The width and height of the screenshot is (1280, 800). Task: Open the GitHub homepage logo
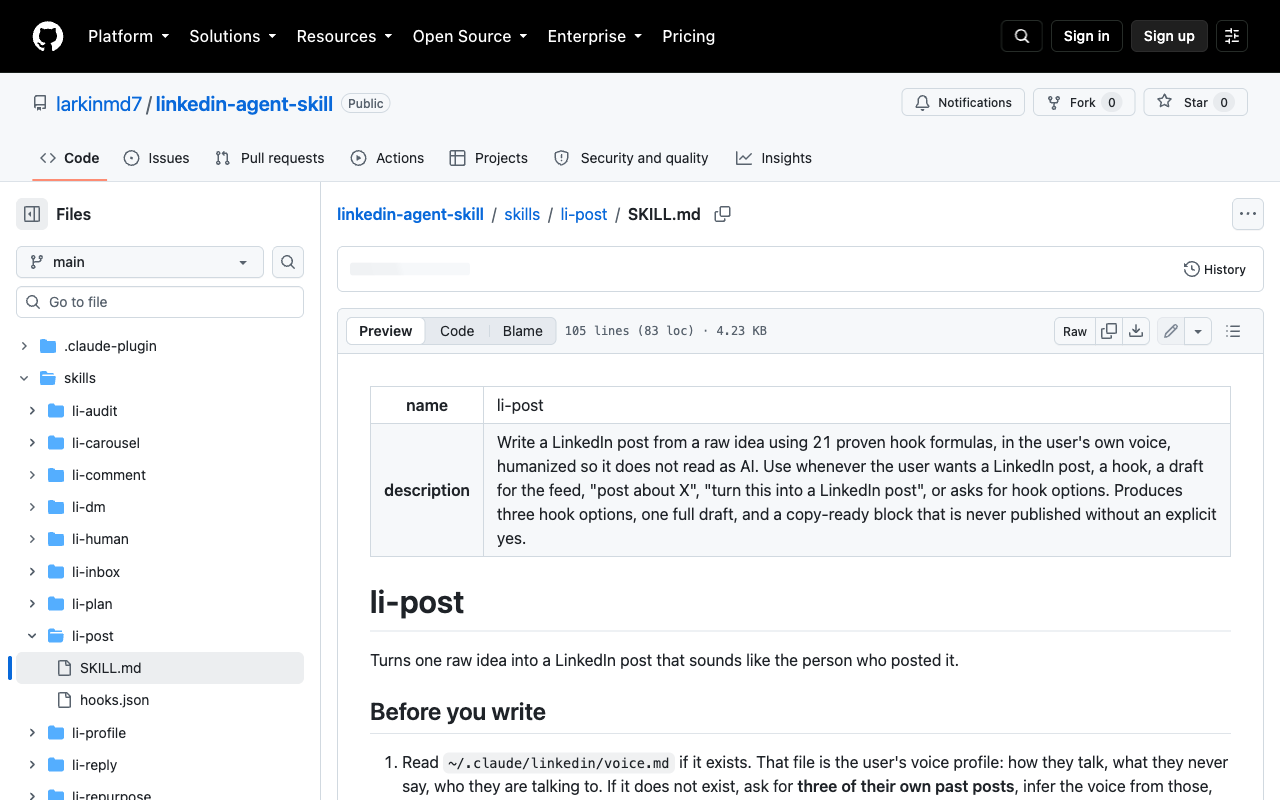point(48,36)
